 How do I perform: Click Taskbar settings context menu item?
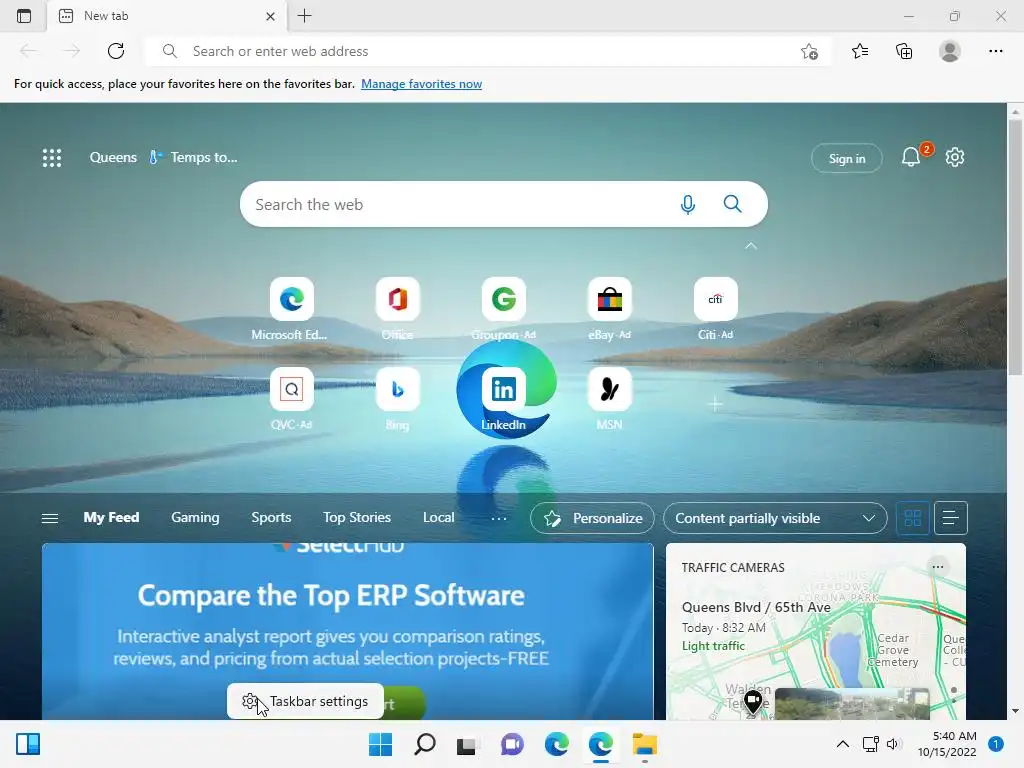point(305,701)
